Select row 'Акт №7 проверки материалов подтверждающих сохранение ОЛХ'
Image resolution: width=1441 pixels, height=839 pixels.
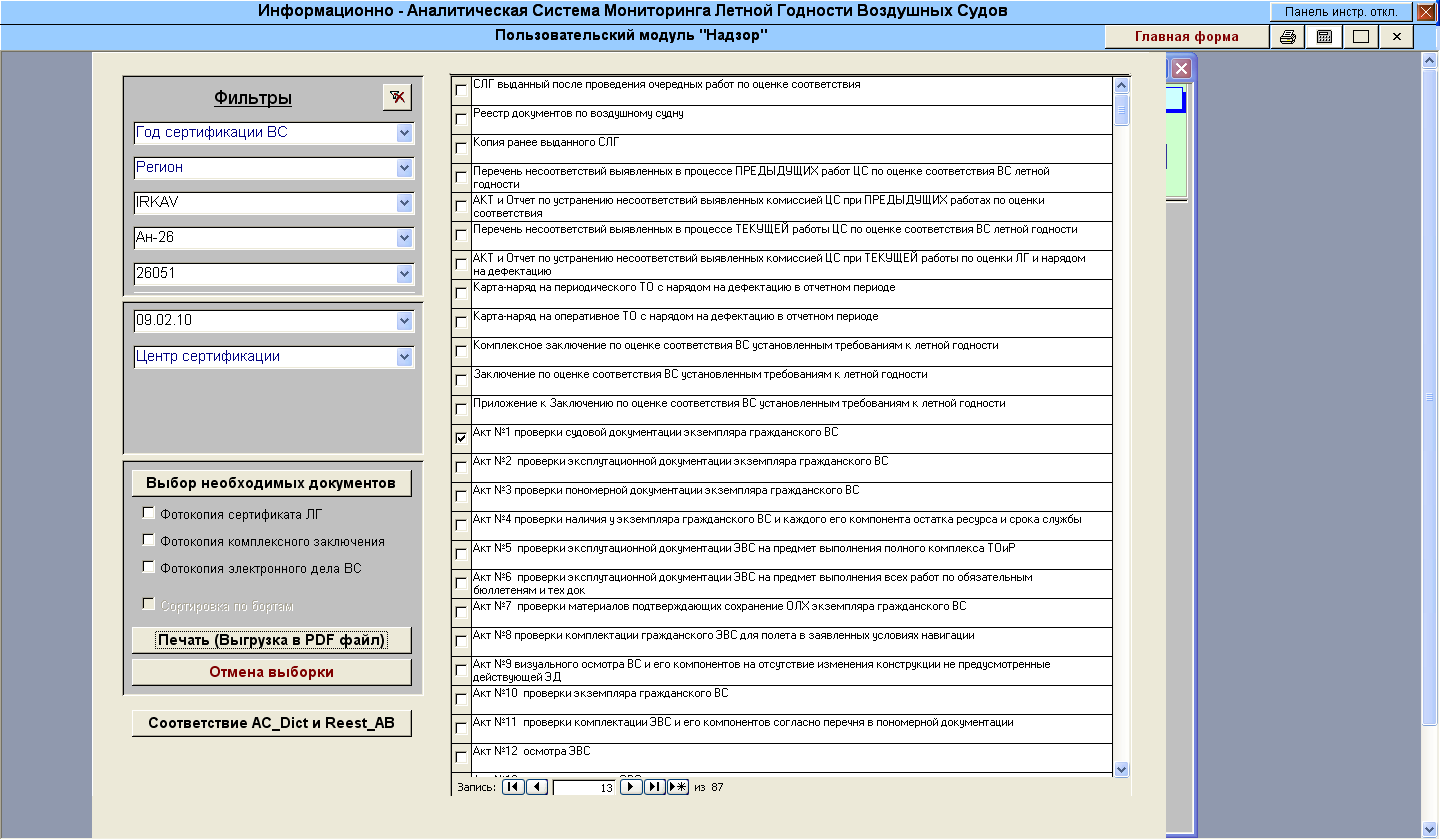pos(791,613)
